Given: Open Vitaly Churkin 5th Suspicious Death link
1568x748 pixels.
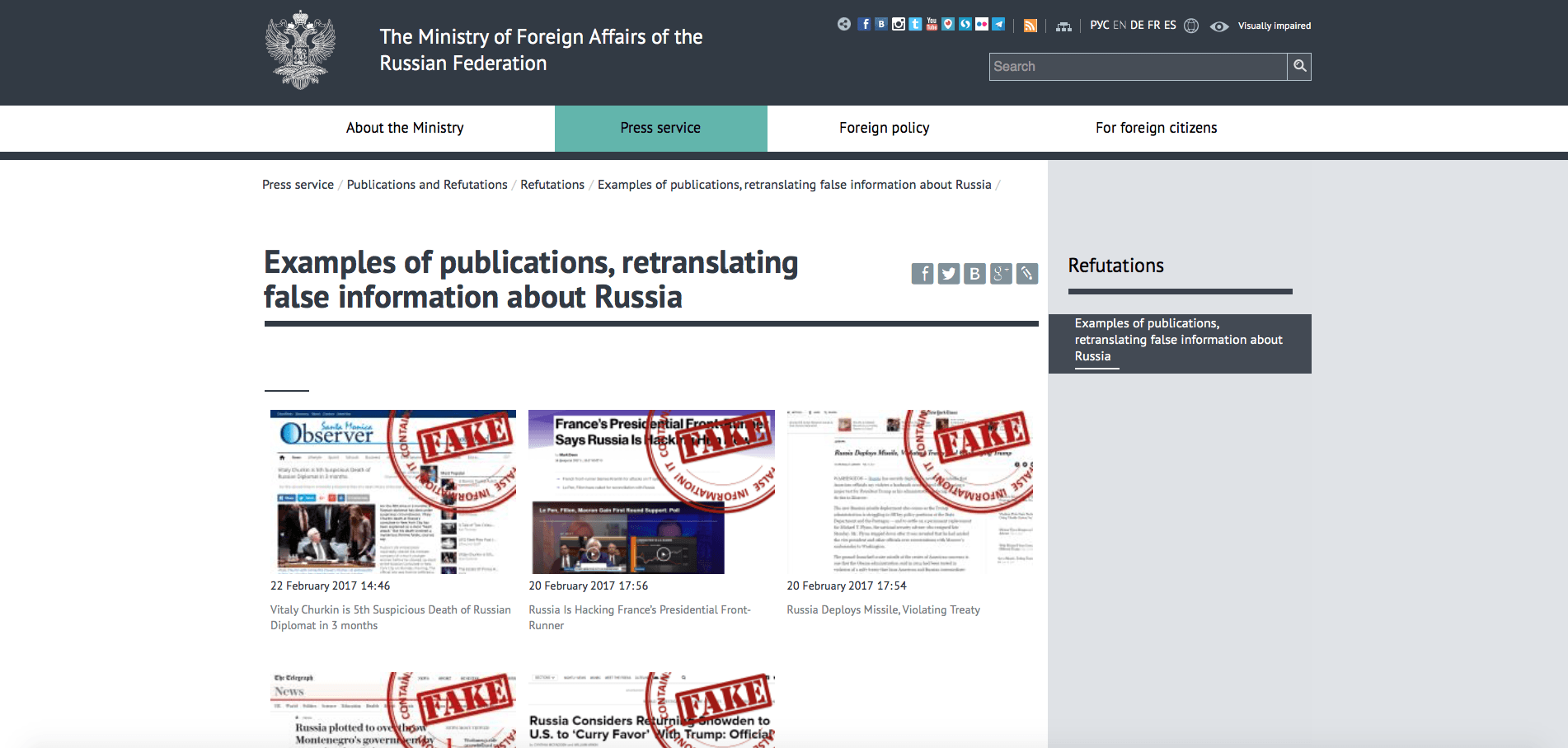Looking at the screenshot, I should click(x=391, y=618).
